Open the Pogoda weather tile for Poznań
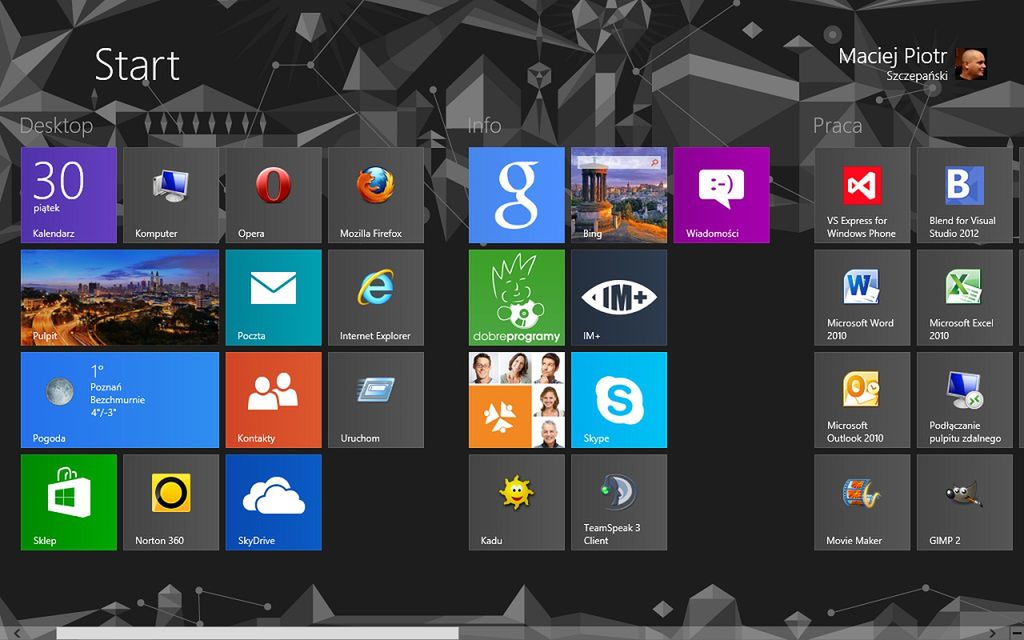The width and height of the screenshot is (1024, 640). pos(120,400)
